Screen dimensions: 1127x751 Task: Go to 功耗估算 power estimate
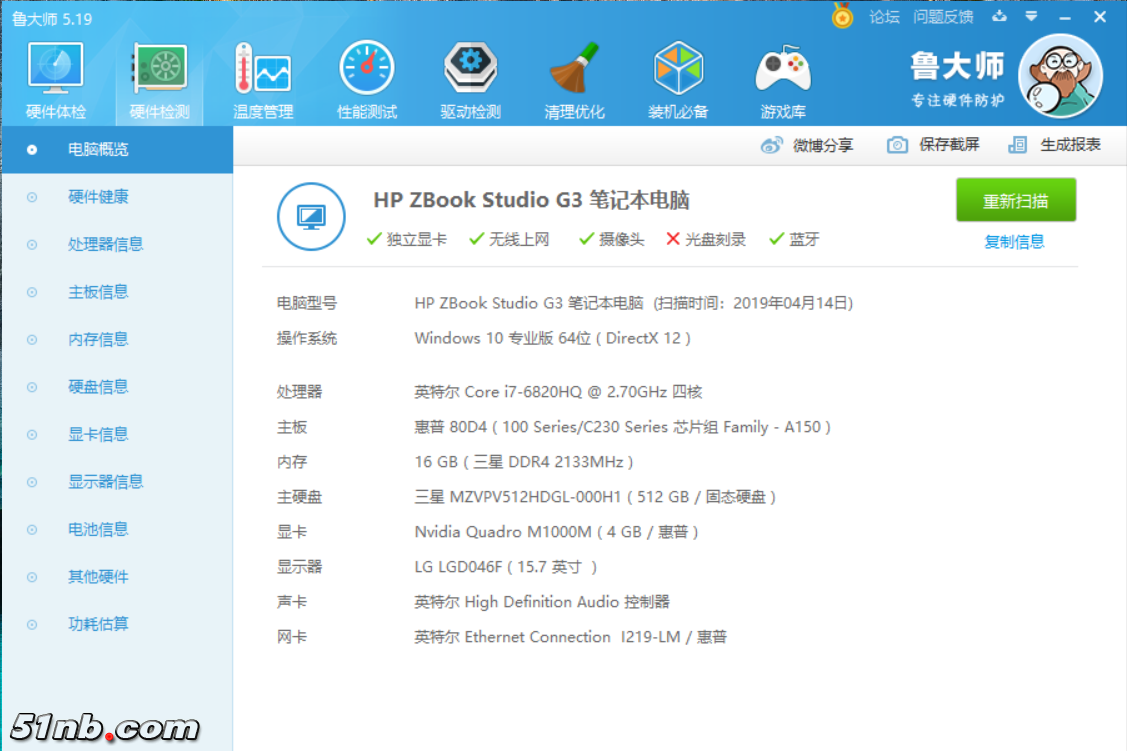(x=98, y=624)
